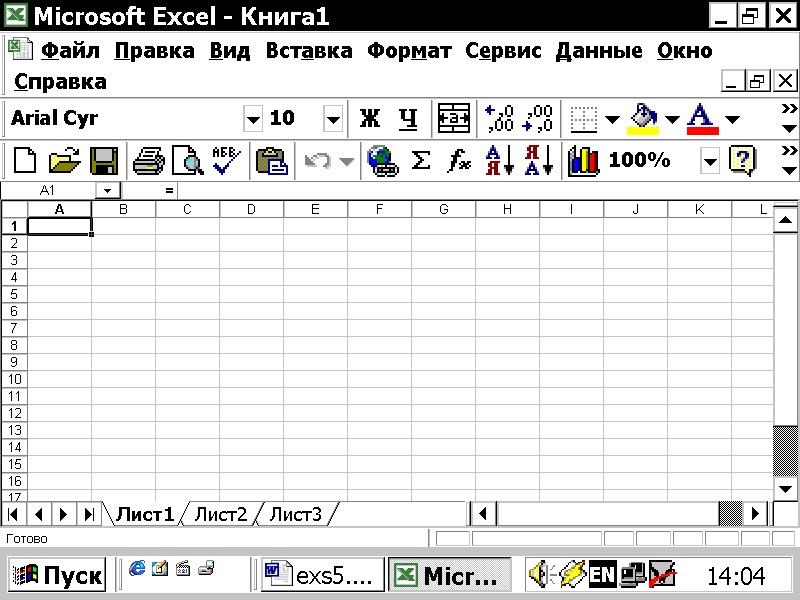
Task: Open the Окно menu
Action: (x=685, y=51)
